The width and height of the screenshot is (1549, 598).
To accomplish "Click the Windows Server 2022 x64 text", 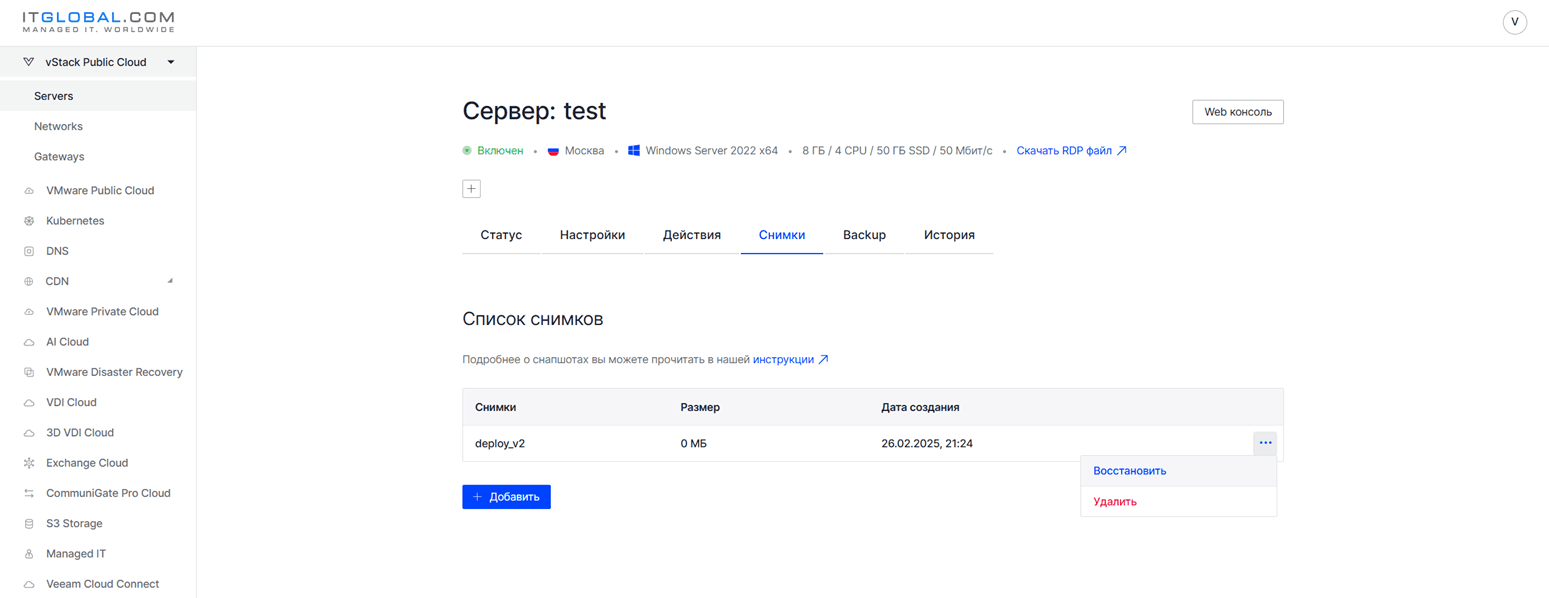I will [711, 151].
